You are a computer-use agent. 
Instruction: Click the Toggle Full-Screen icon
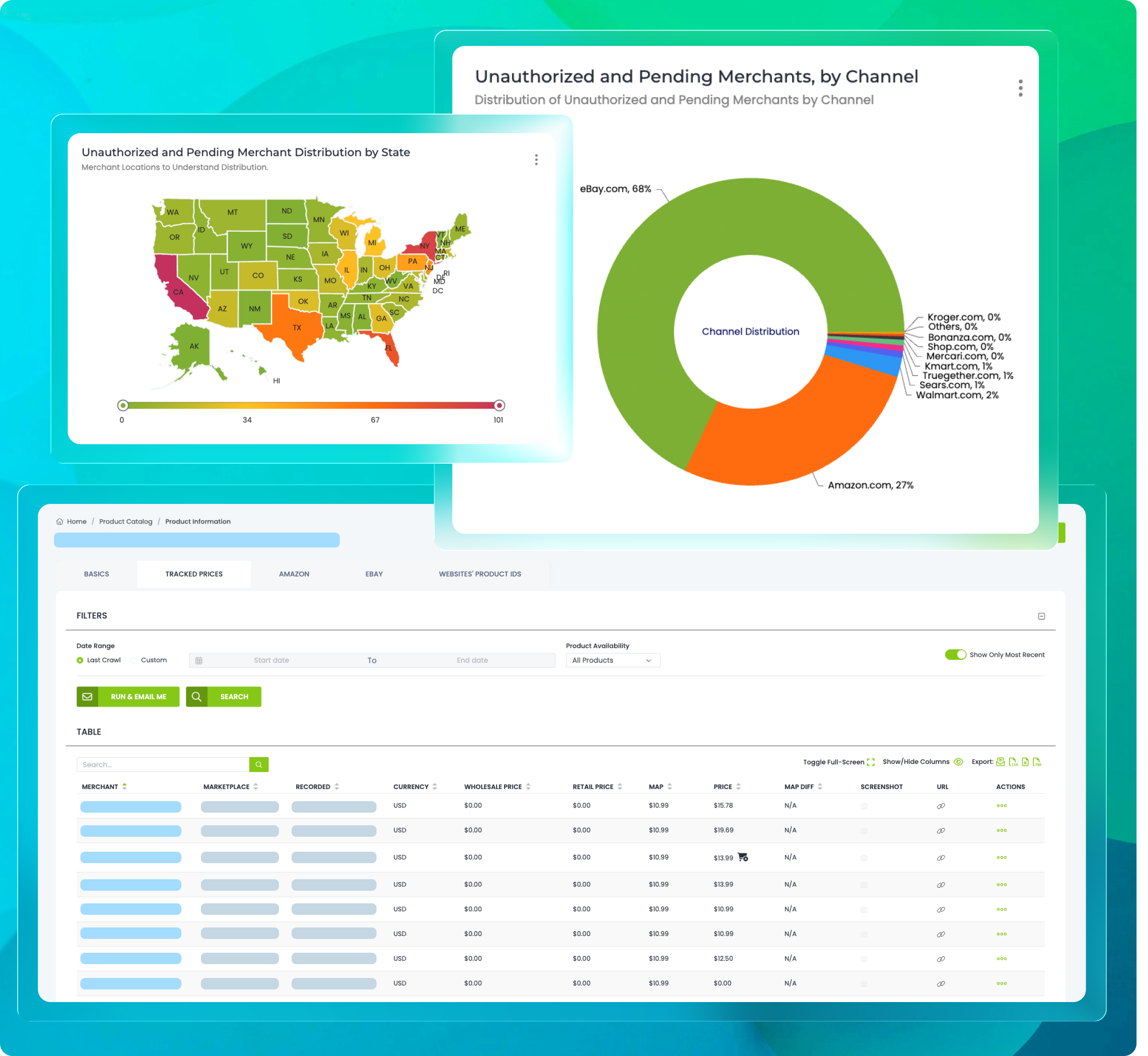pyautogui.click(x=871, y=762)
